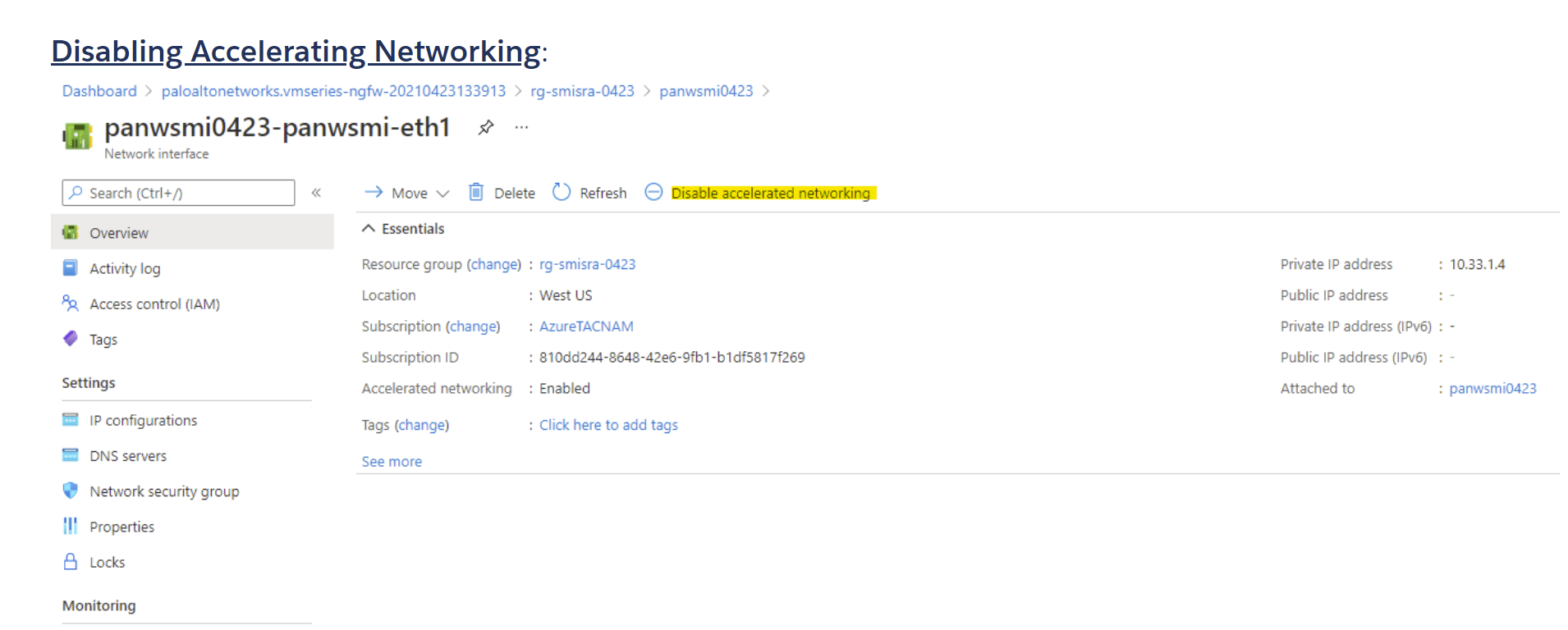Click the purple Tags icon

71,338
